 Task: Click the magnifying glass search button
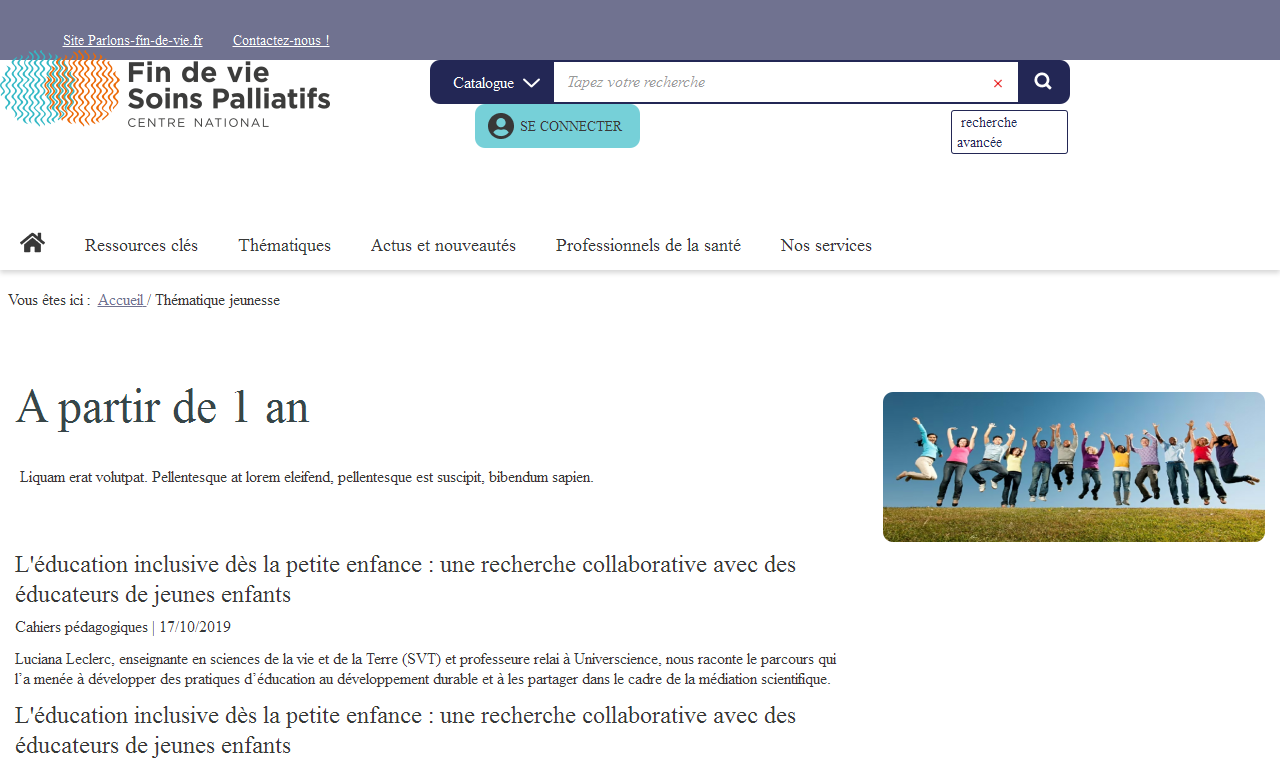[x=1043, y=82]
